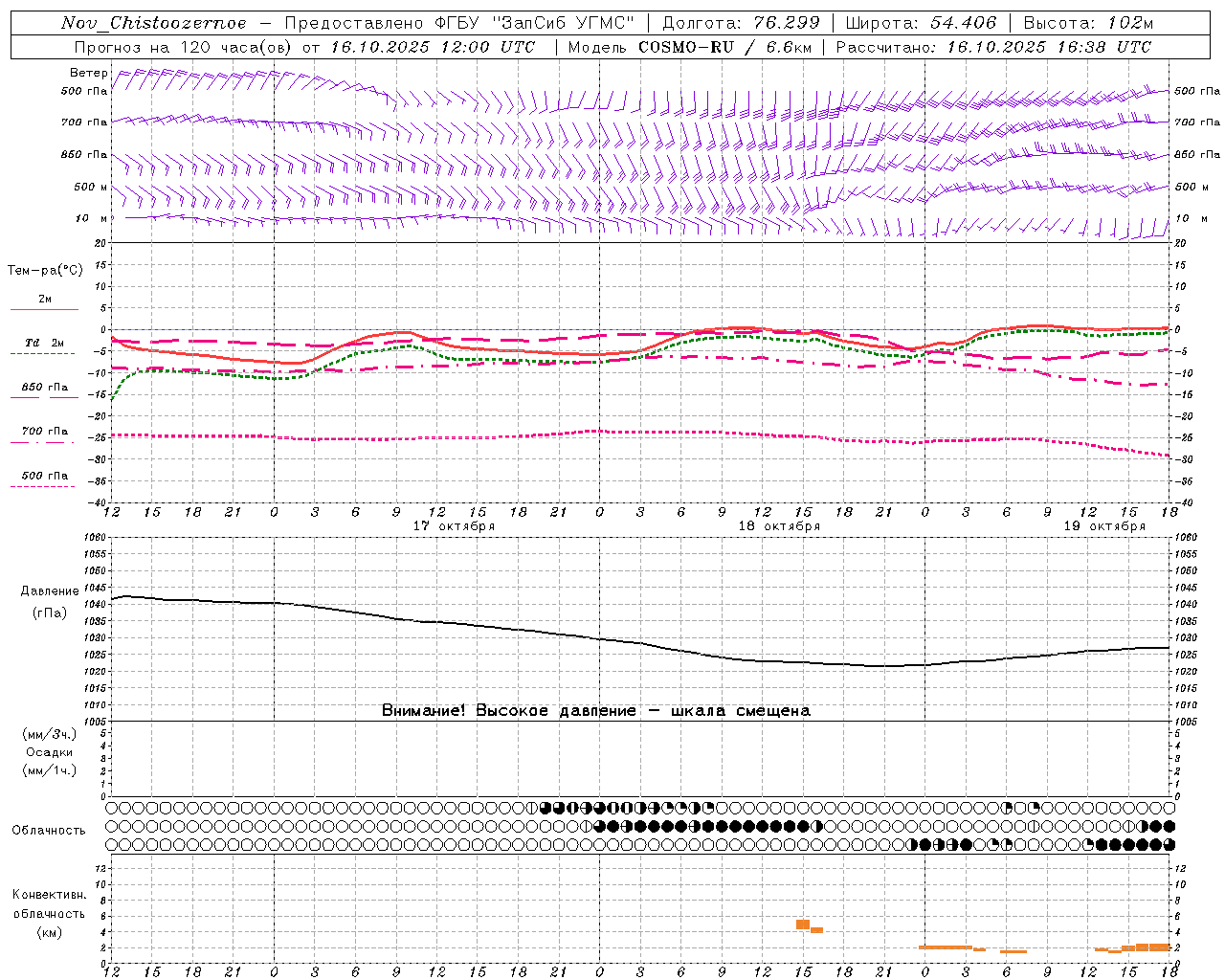Click the (гПа) pressure unit label
Screen dimensions: 1225x980
[50, 613]
